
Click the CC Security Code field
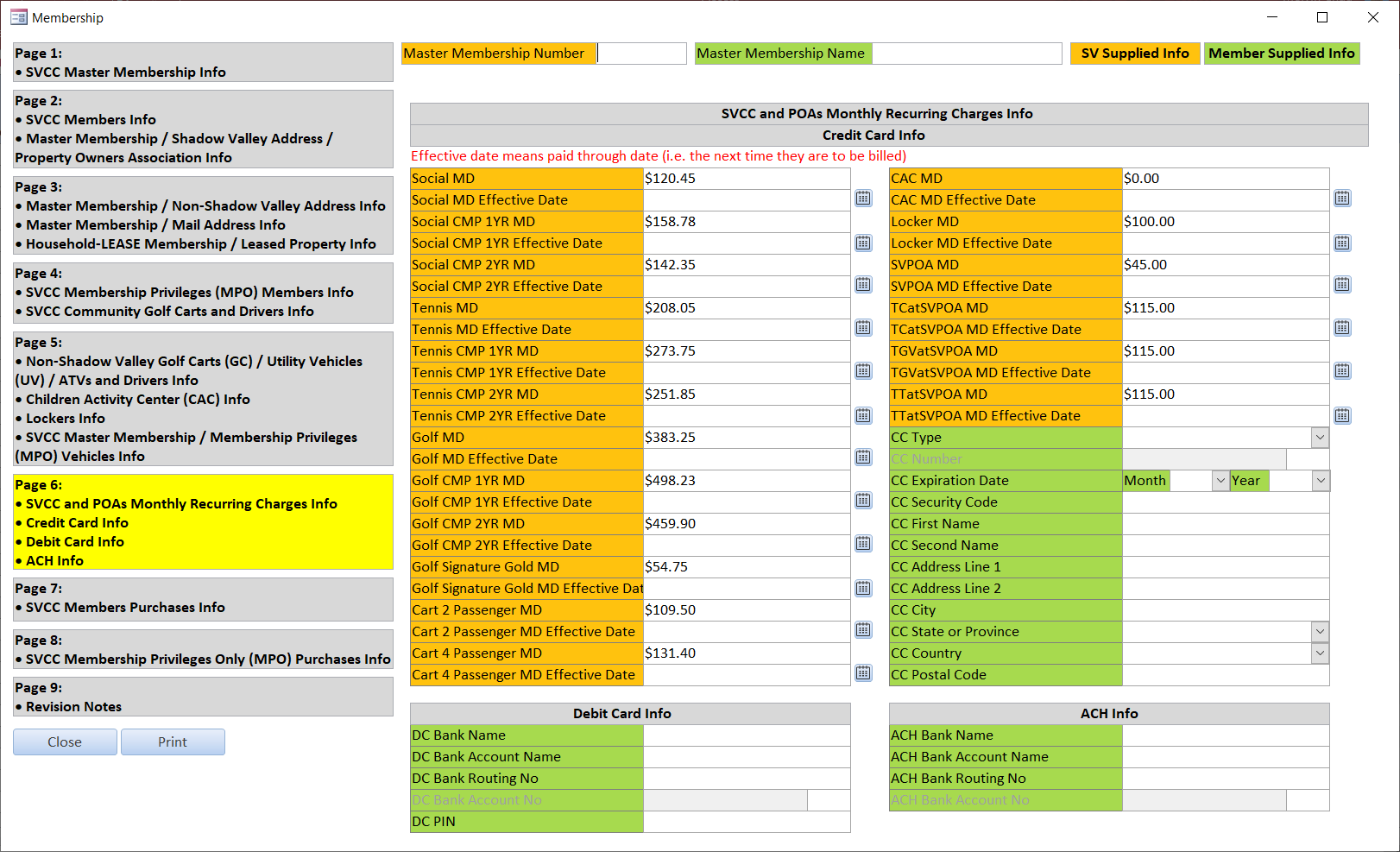[1226, 502]
